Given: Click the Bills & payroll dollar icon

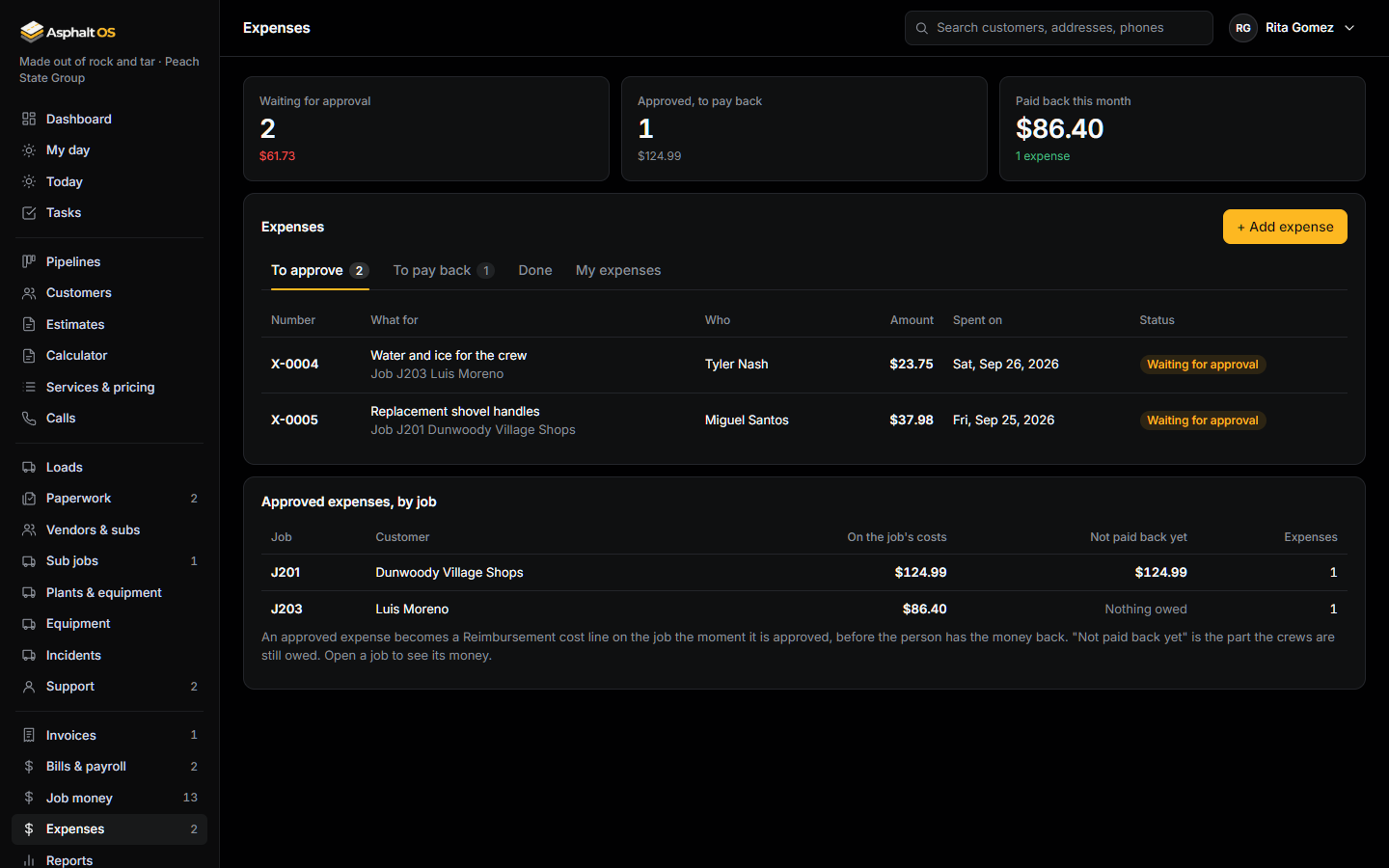Looking at the screenshot, I should (29, 767).
